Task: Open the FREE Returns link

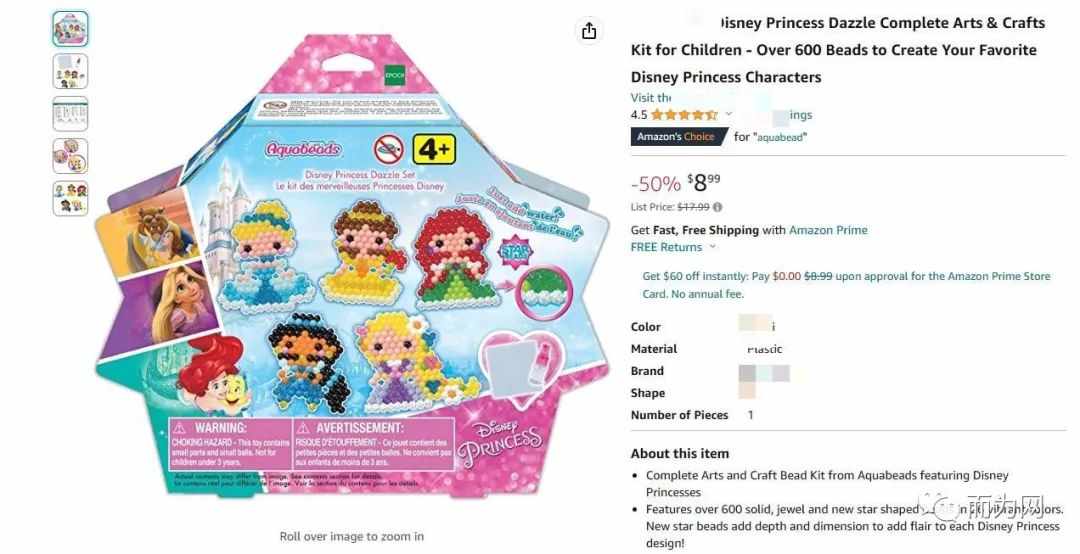Action: (666, 247)
